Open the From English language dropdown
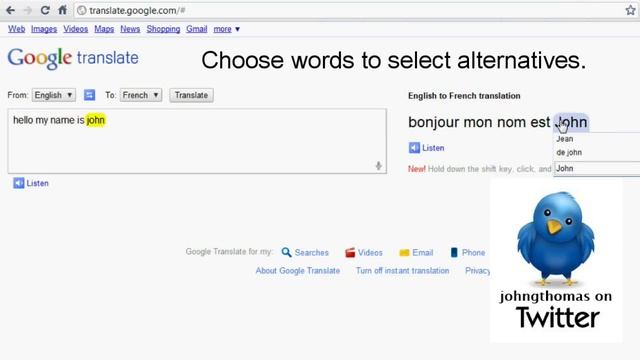 (53, 95)
